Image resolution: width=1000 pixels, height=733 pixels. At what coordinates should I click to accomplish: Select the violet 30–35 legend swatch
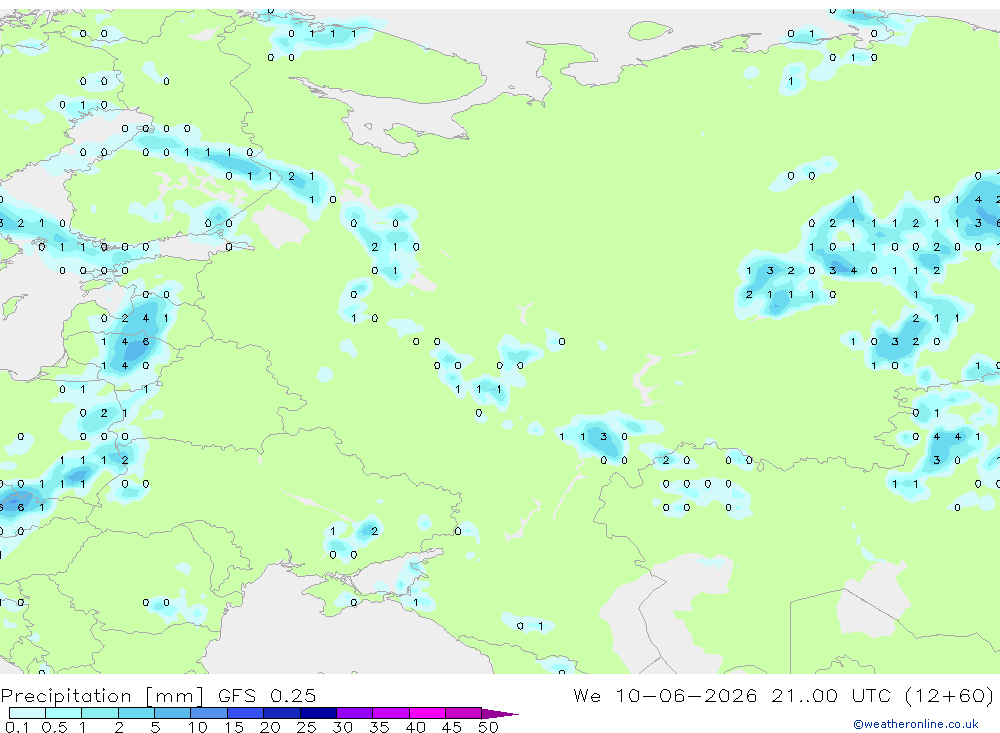[x=355, y=713]
